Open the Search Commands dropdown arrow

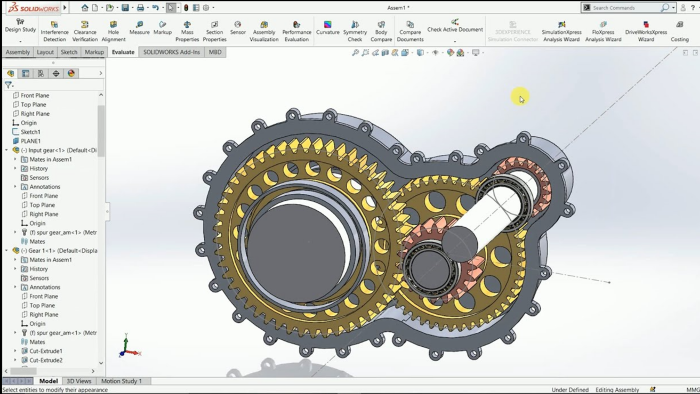click(673, 8)
